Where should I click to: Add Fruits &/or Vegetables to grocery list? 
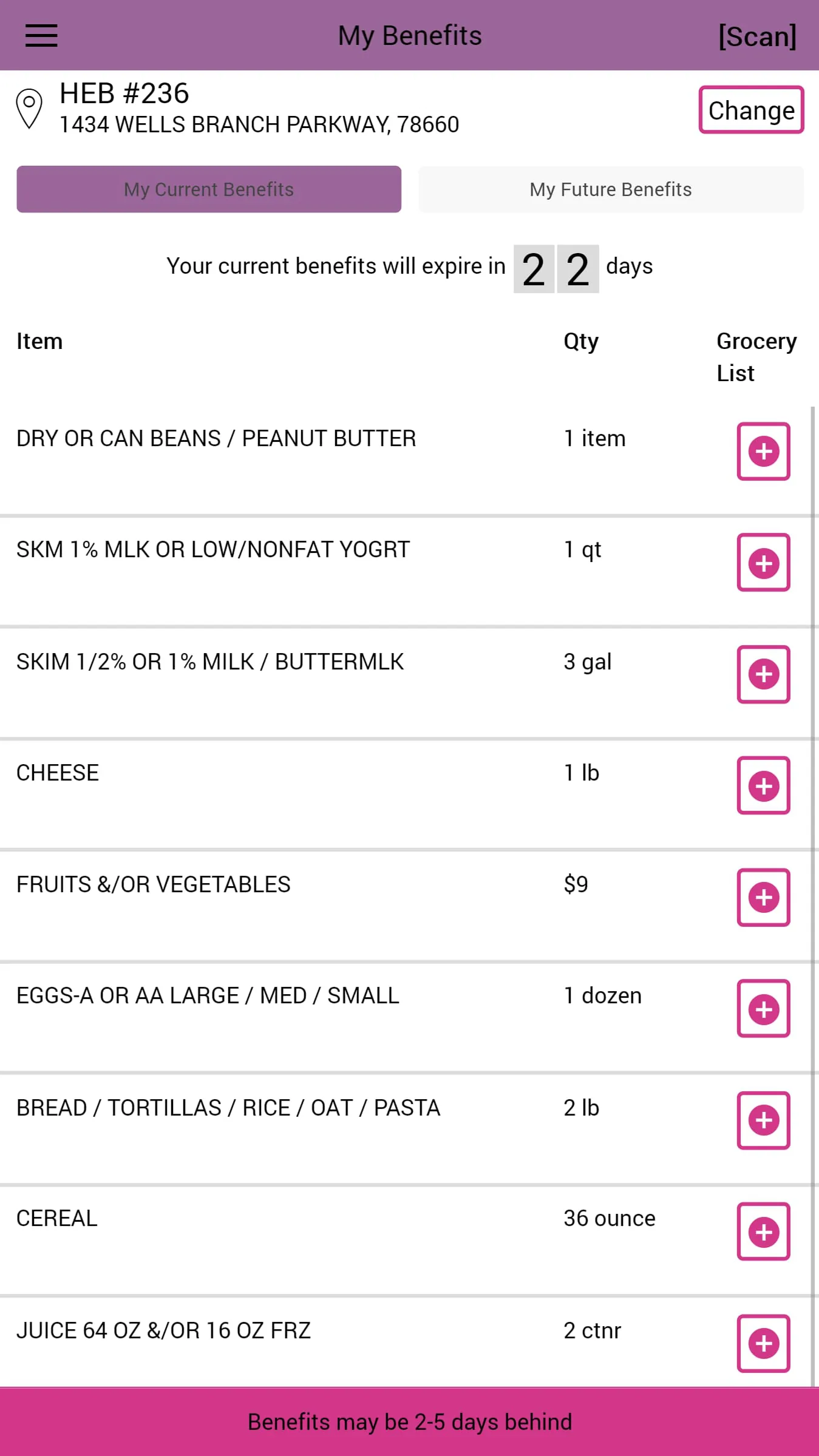click(x=763, y=897)
